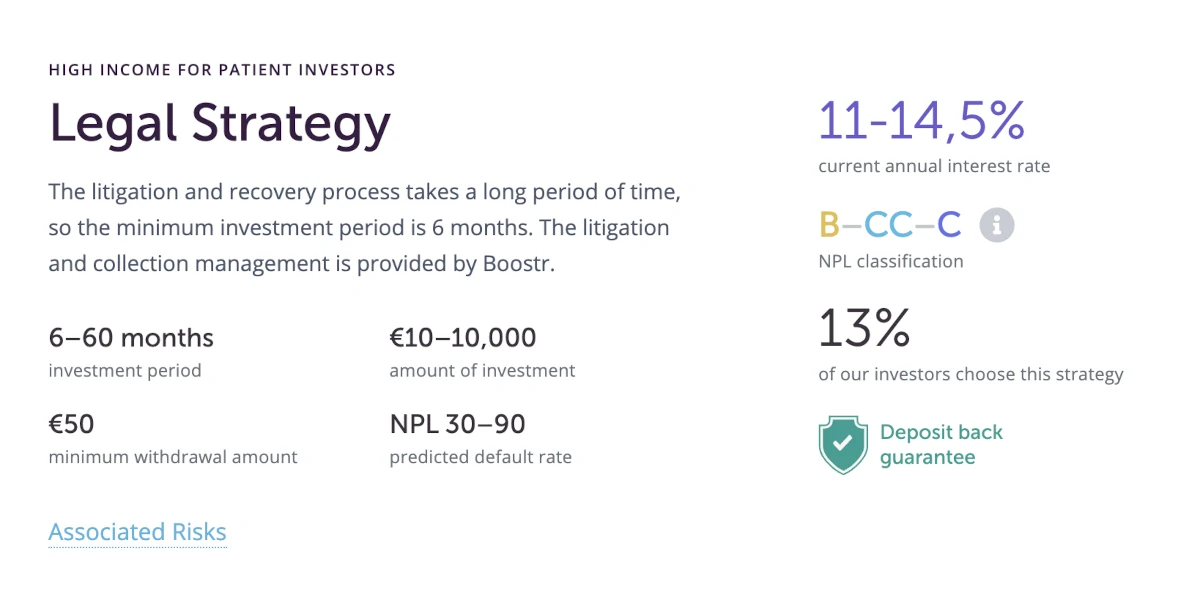Click the Legal Strategy heading
This screenshot has height=601, width=1200.
tap(220, 123)
